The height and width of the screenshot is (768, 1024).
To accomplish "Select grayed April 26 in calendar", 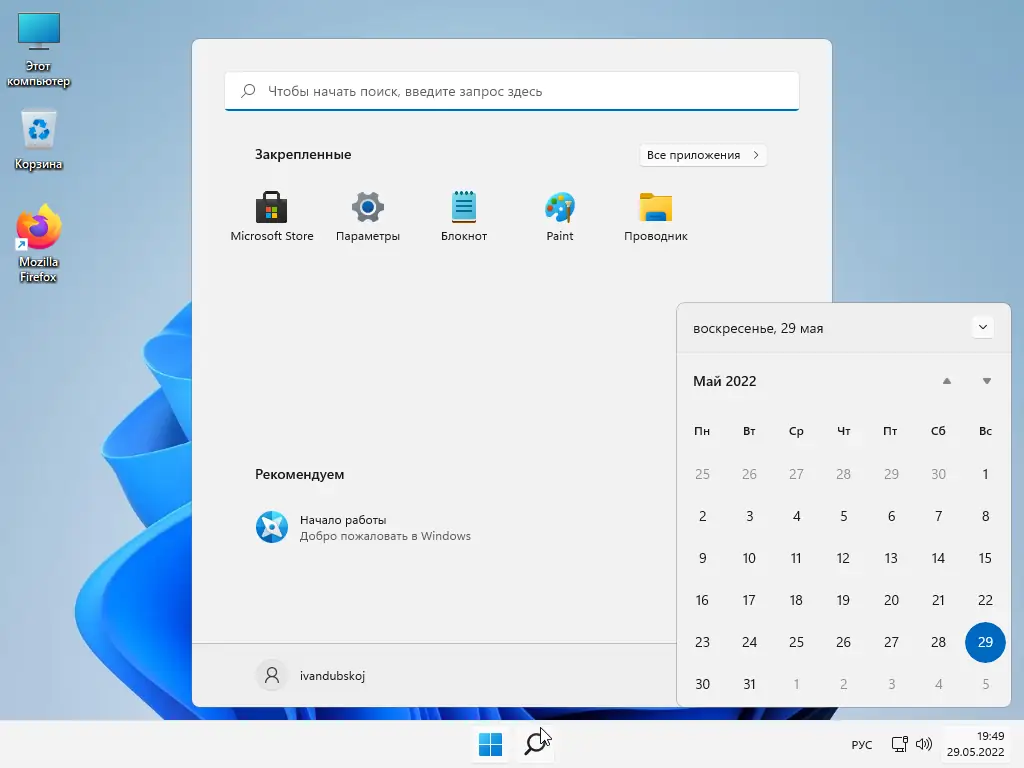I will pyautogui.click(x=749, y=474).
